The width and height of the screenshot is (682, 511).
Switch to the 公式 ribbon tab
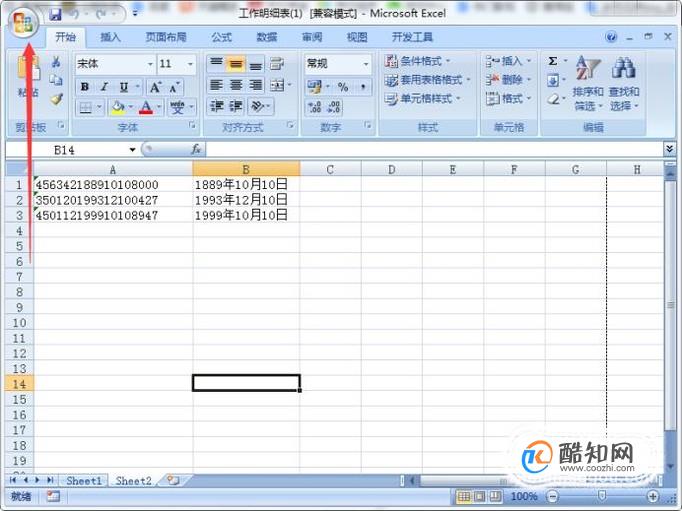[221, 37]
